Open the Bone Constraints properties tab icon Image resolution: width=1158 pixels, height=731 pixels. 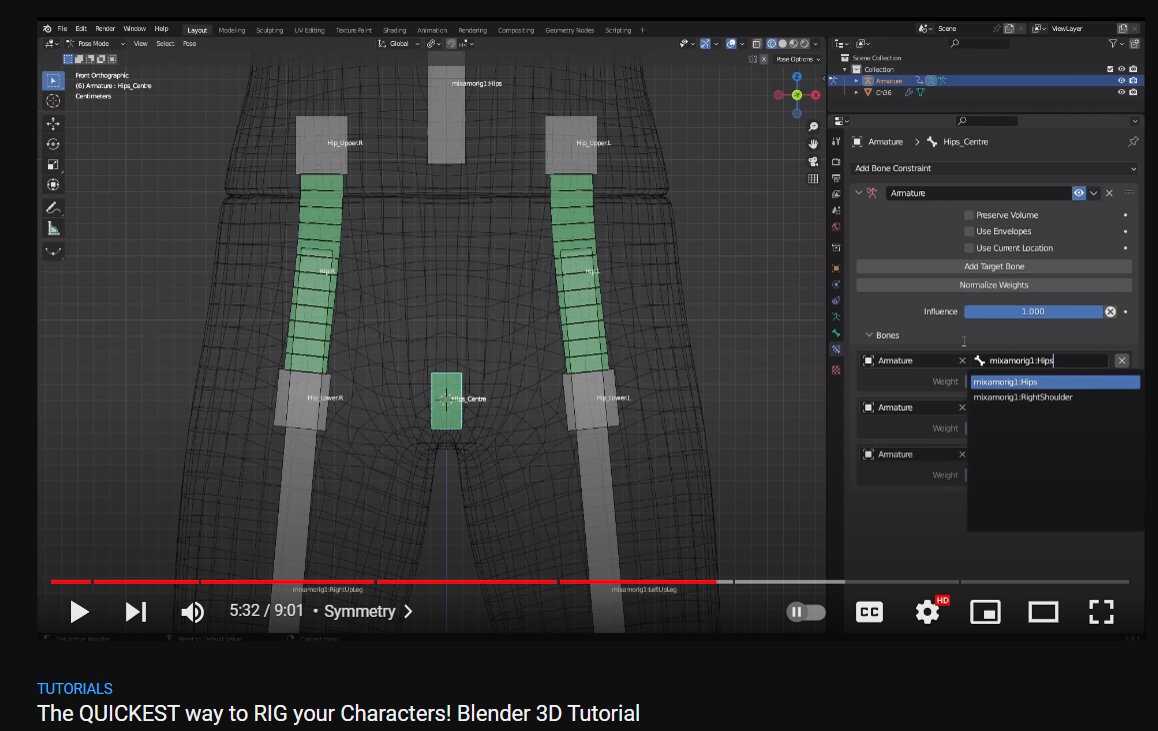[x=836, y=349]
